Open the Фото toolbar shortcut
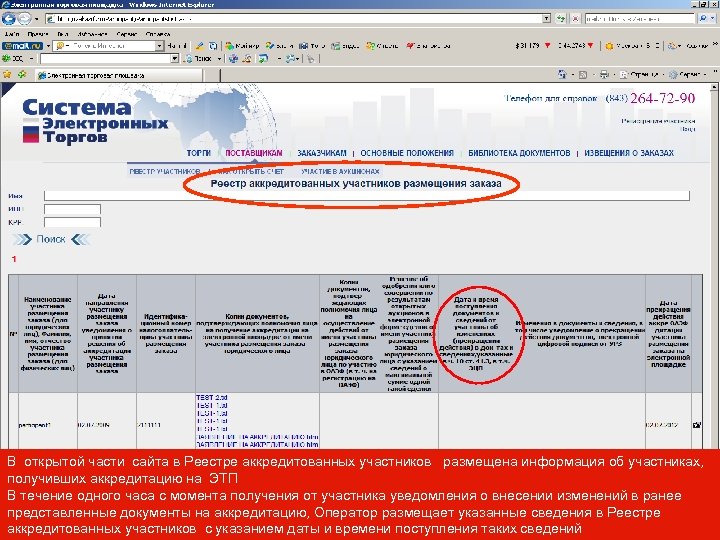 coord(312,46)
